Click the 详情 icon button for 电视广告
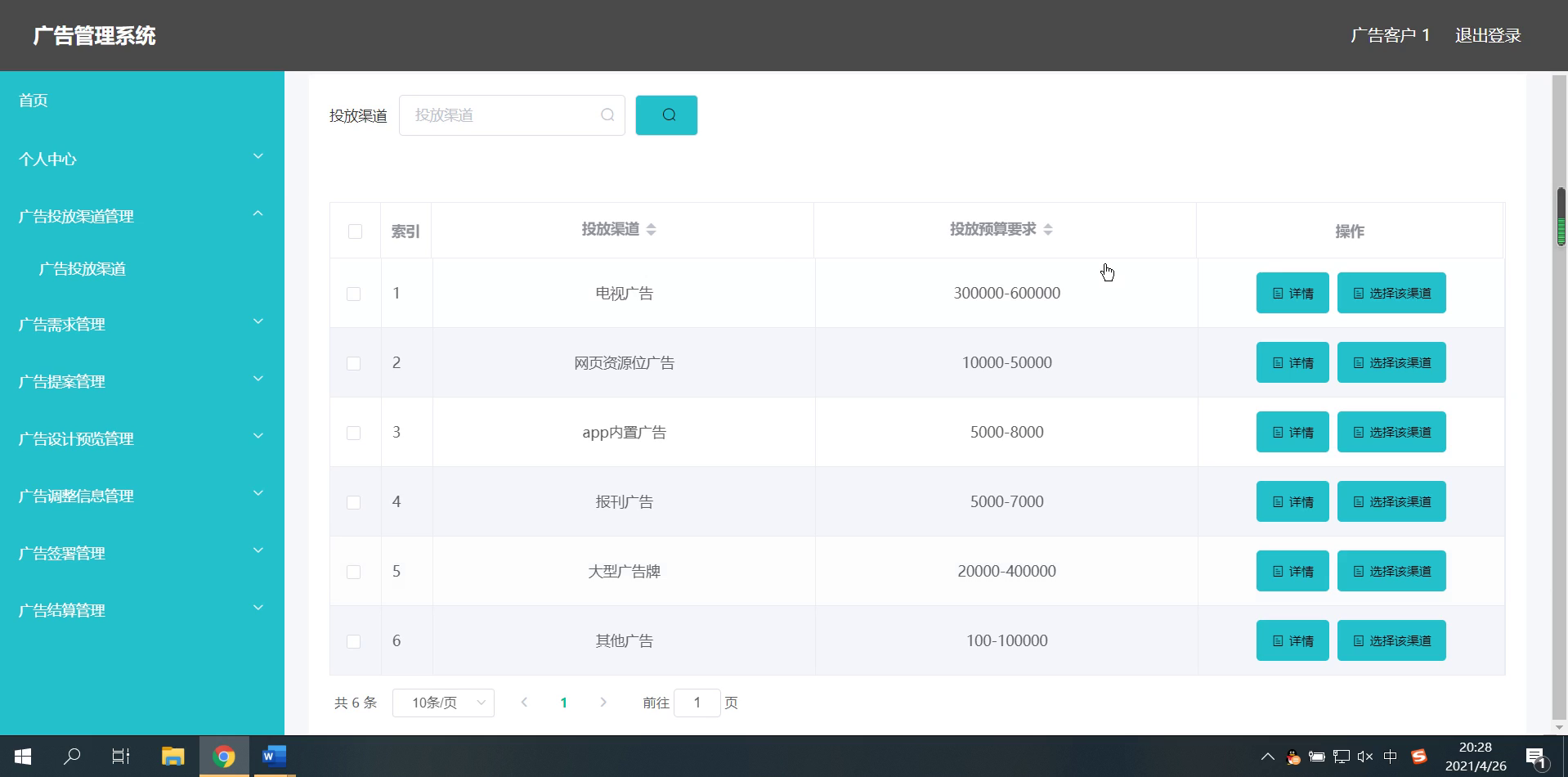 coord(1292,293)
